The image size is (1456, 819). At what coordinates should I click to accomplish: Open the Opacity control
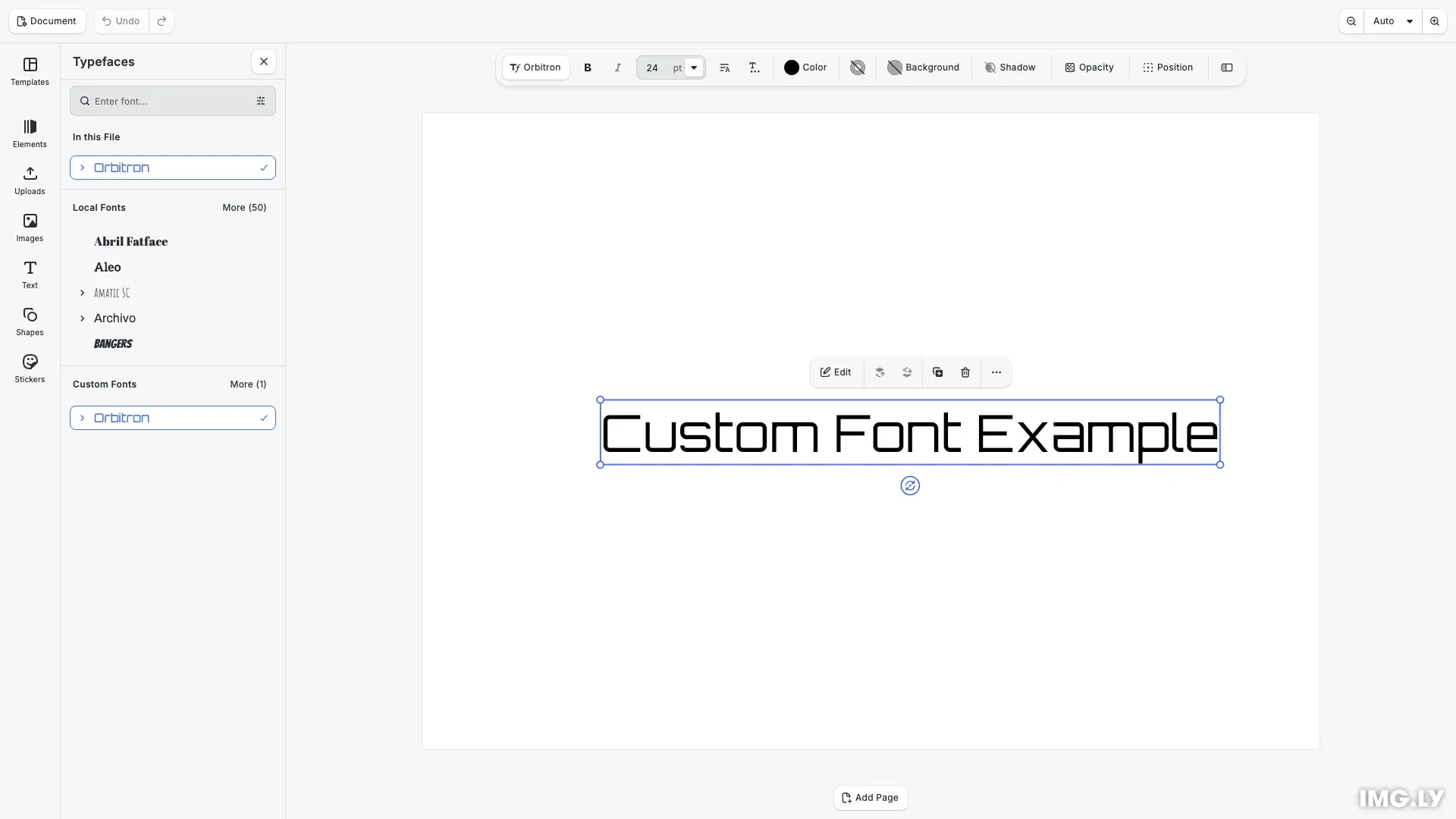point(1089,67)
